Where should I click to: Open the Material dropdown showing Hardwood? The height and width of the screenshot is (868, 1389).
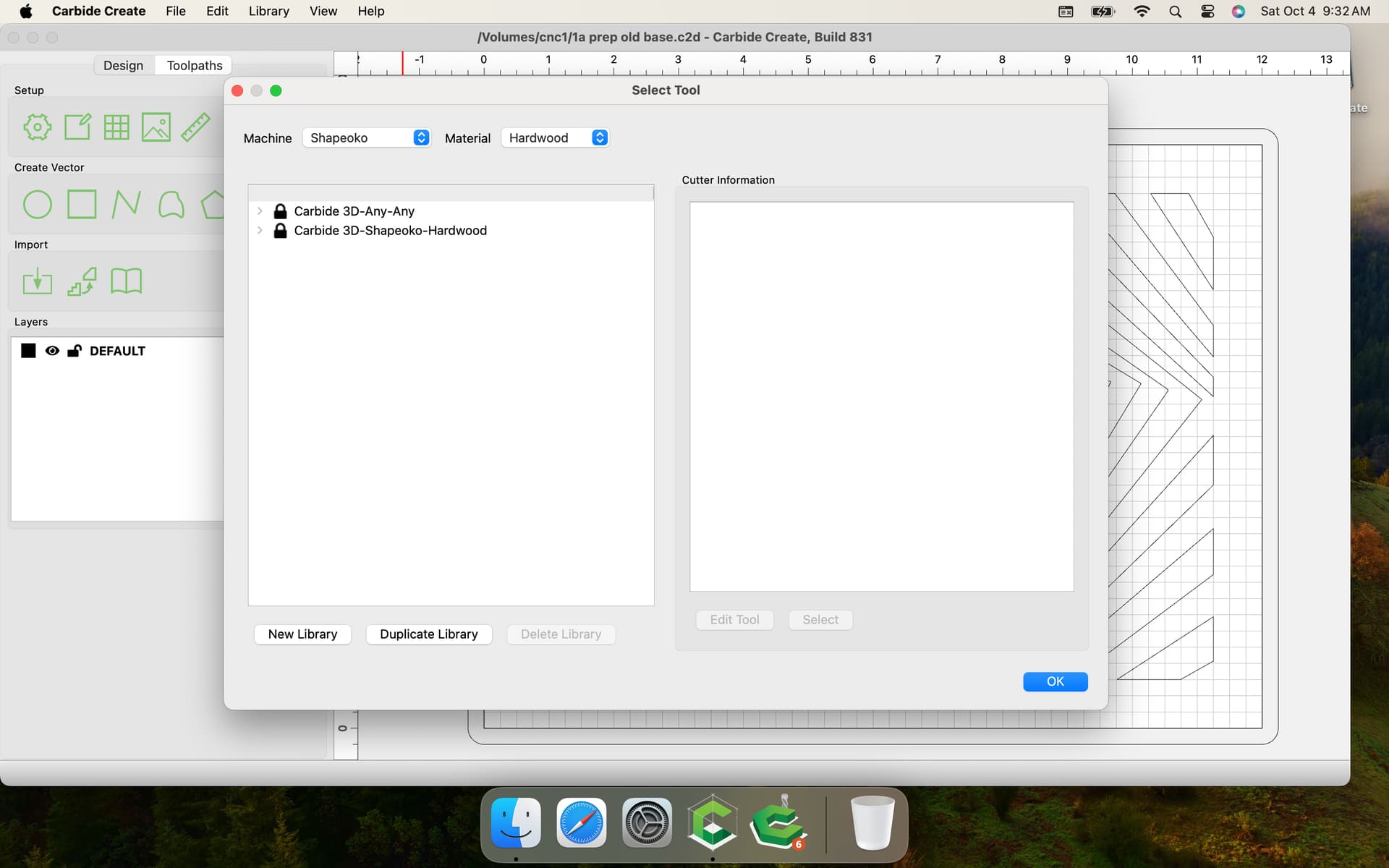click(556, 137)
